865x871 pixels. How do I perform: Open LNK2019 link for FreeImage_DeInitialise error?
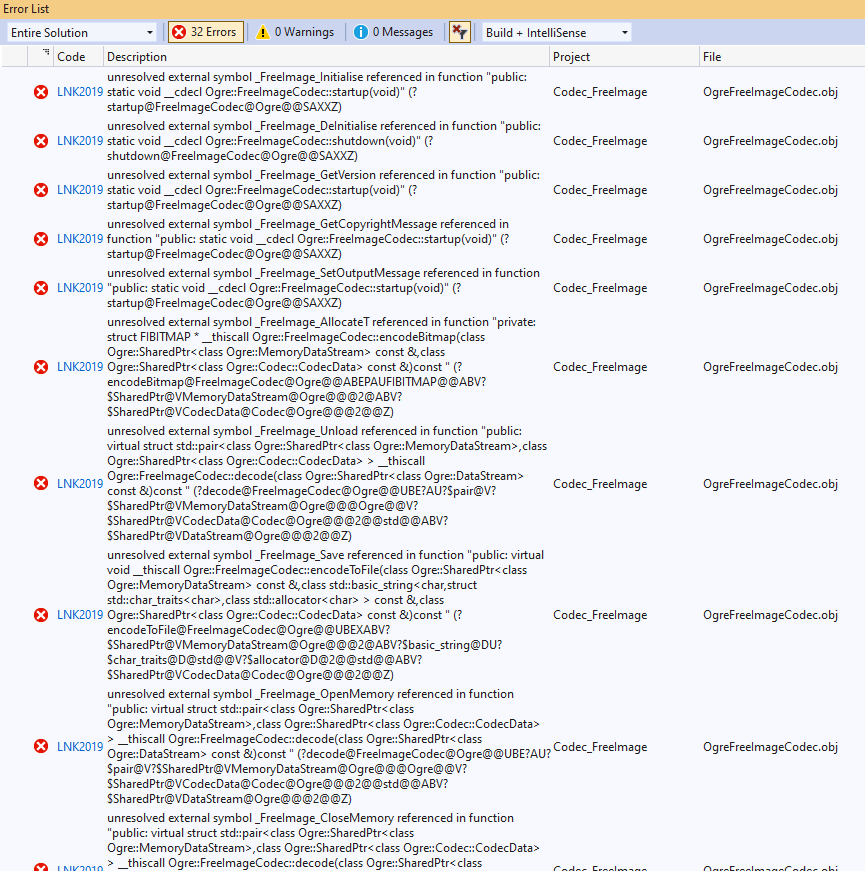point(80,141)
